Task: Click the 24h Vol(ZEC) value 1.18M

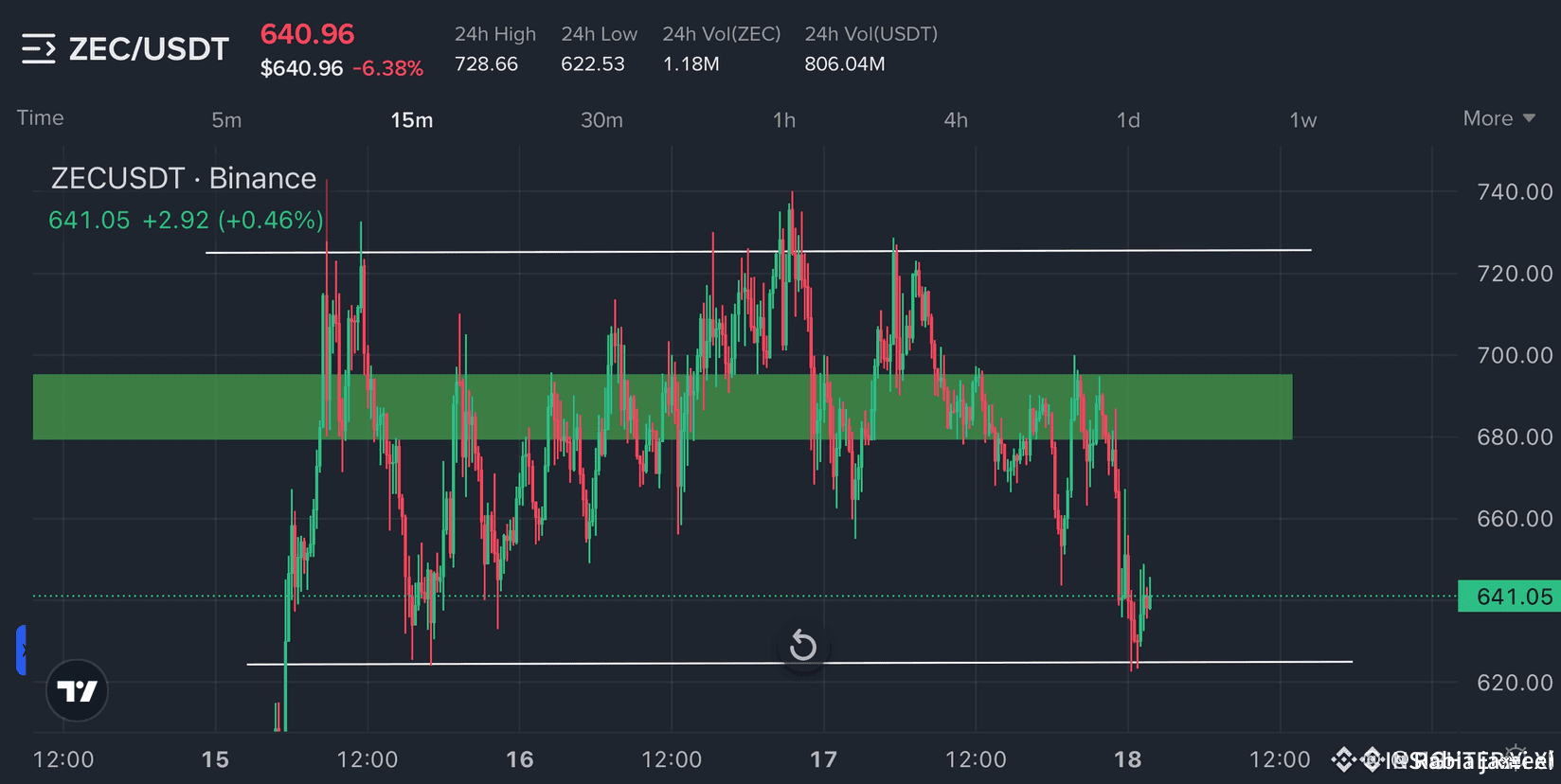Action: pyautogui.click(x=691, y=64)
